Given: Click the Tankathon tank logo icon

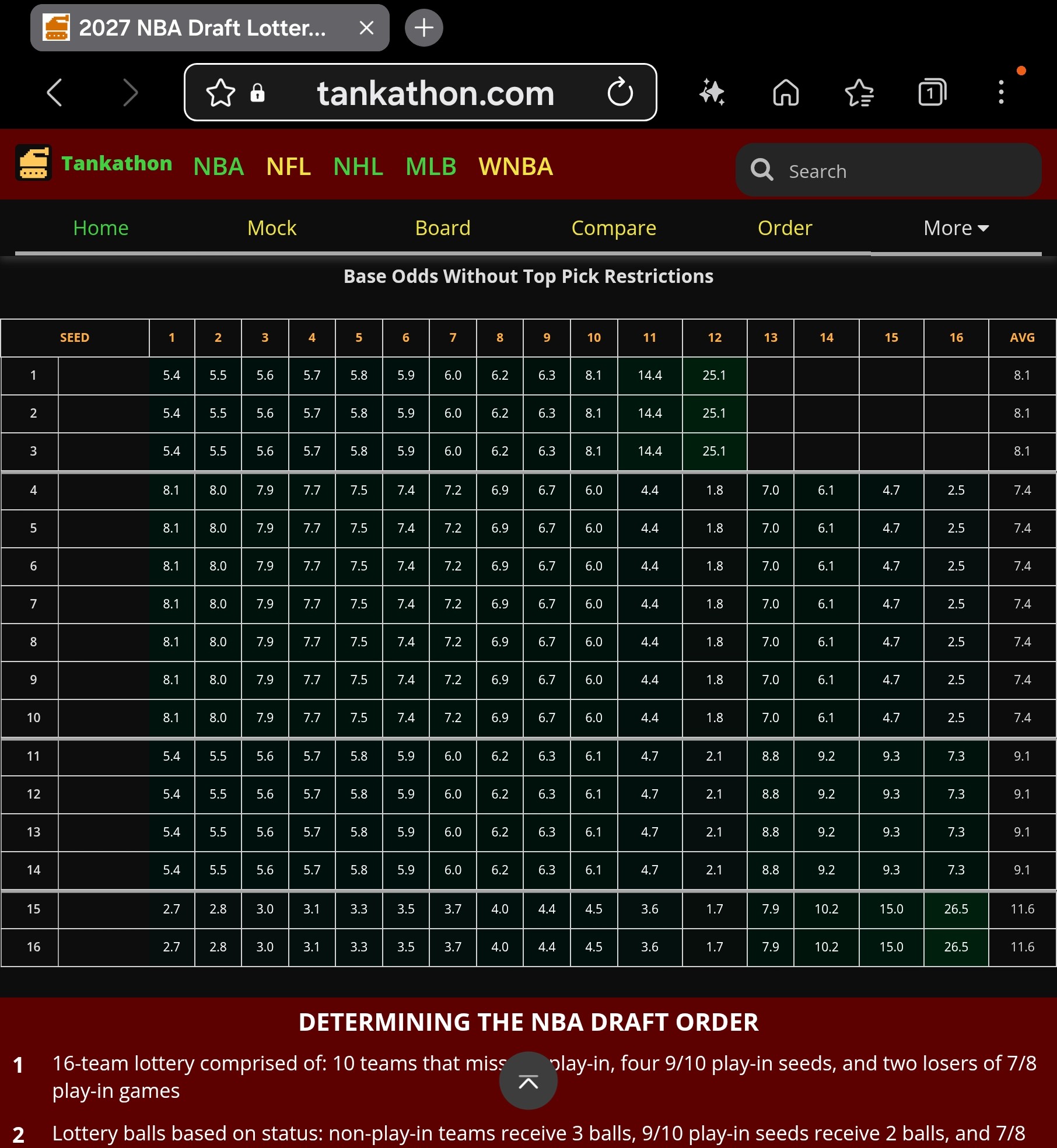Looking at the screenshot, I should (33, 163).
